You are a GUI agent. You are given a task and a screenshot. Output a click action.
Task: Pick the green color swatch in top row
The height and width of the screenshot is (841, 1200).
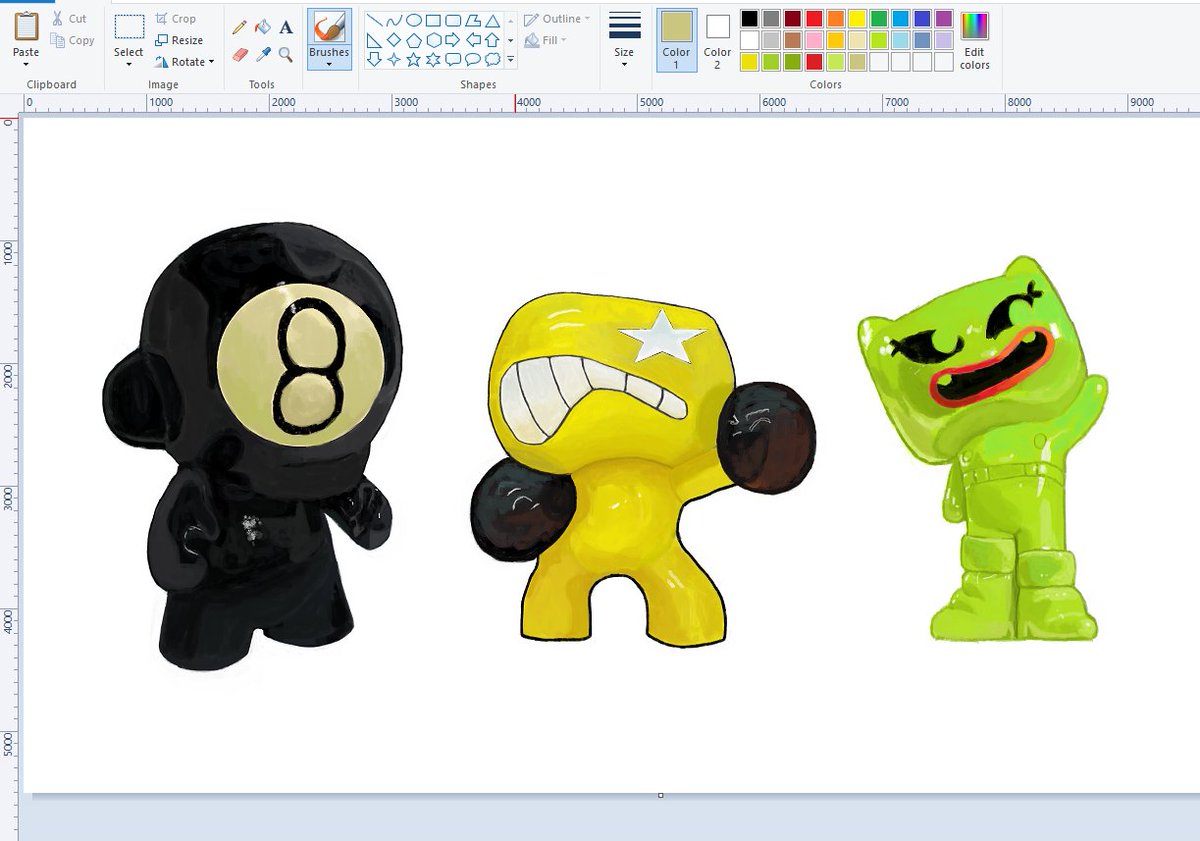[879, 19]
